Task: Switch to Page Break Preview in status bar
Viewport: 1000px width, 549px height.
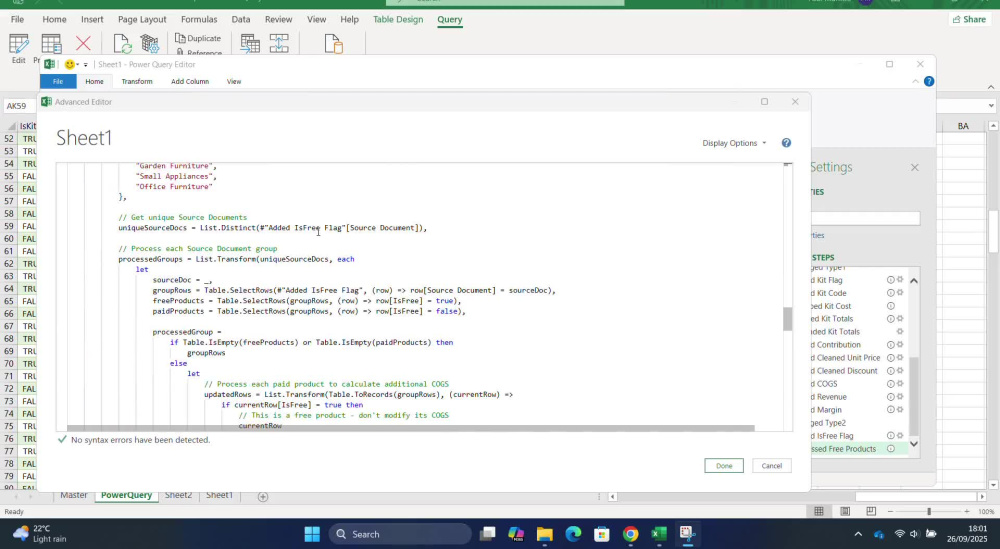Action: [x=871, y=511]
